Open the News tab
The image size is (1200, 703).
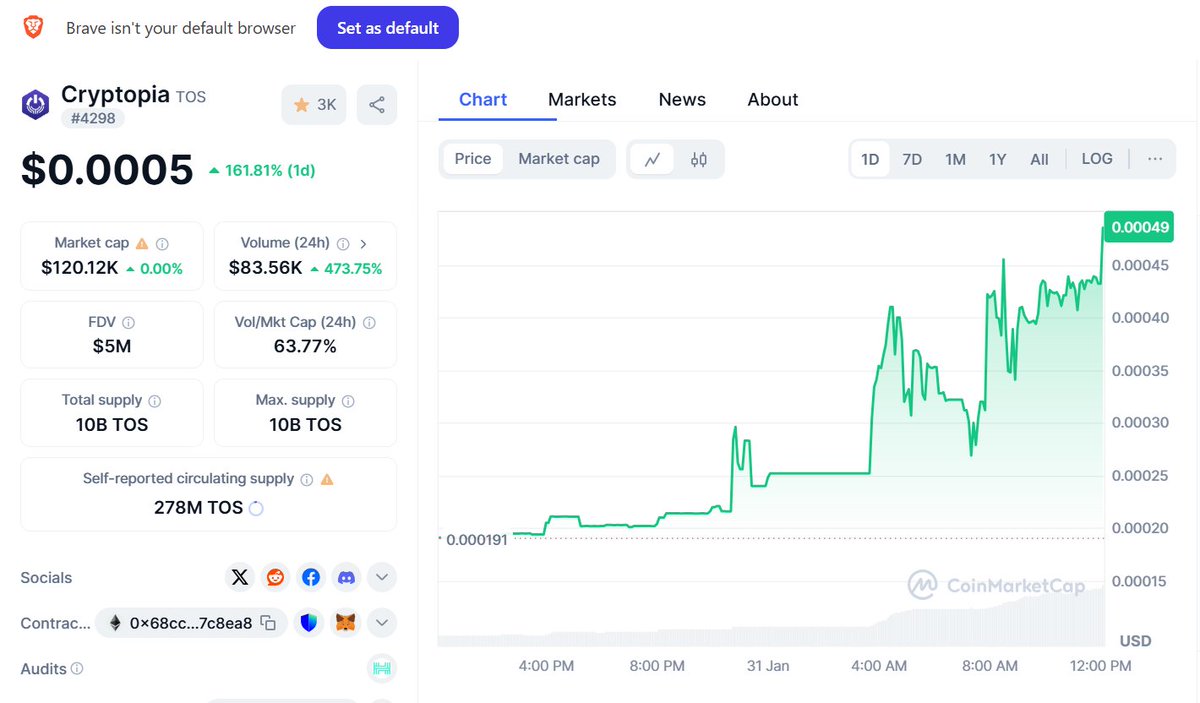click(682, 100)
